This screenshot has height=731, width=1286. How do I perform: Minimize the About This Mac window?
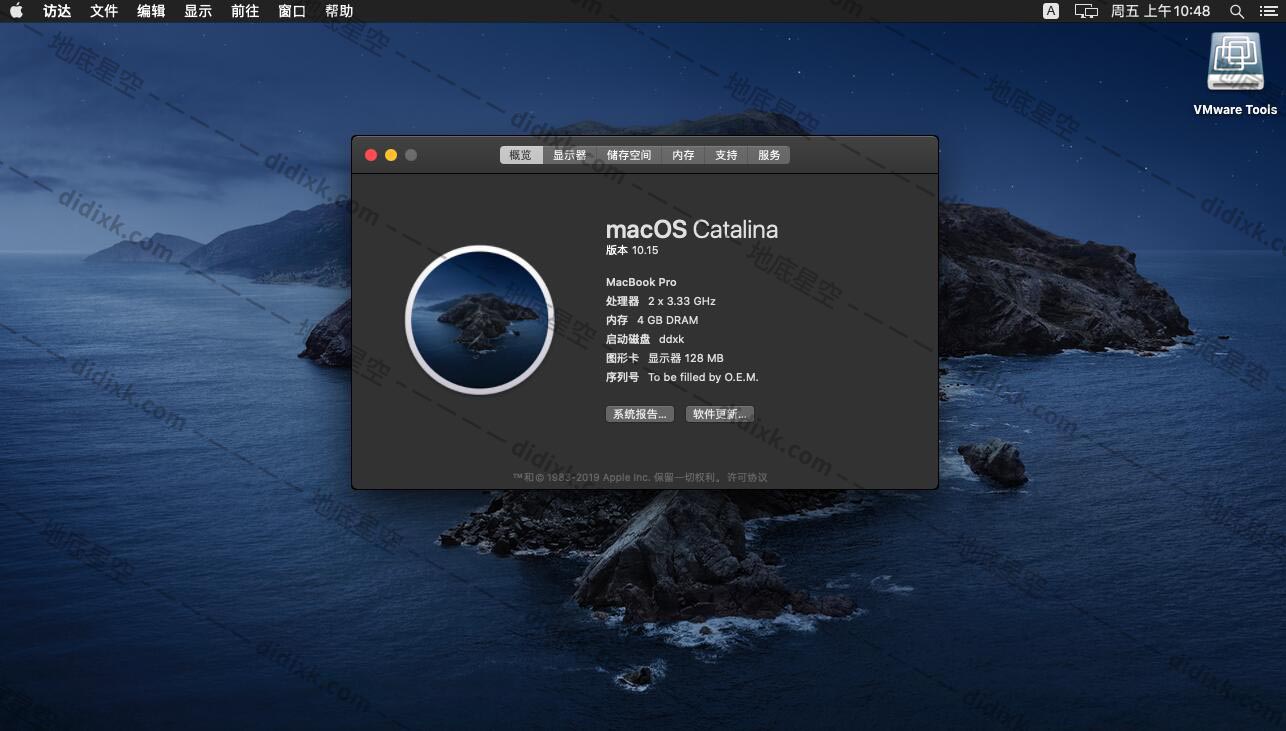(x=391, y=155)
